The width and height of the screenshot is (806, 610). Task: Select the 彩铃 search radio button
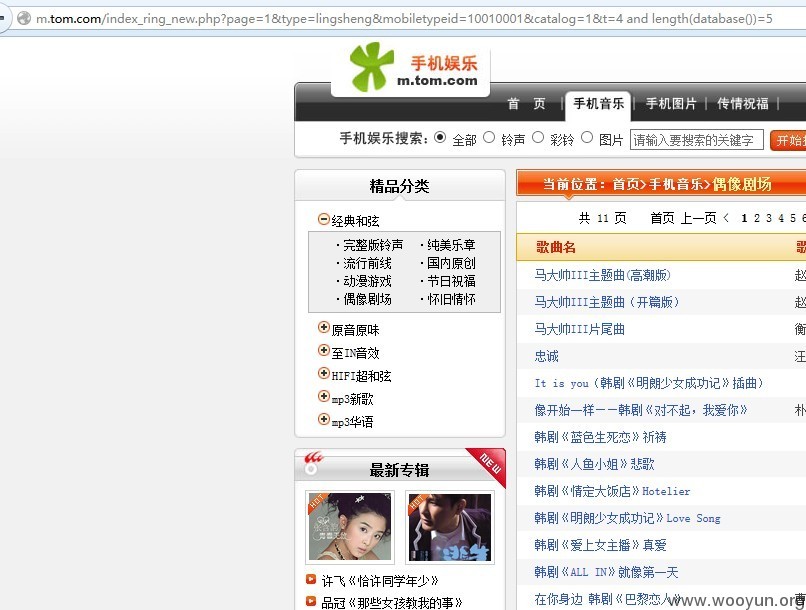[x=538, y=138]
